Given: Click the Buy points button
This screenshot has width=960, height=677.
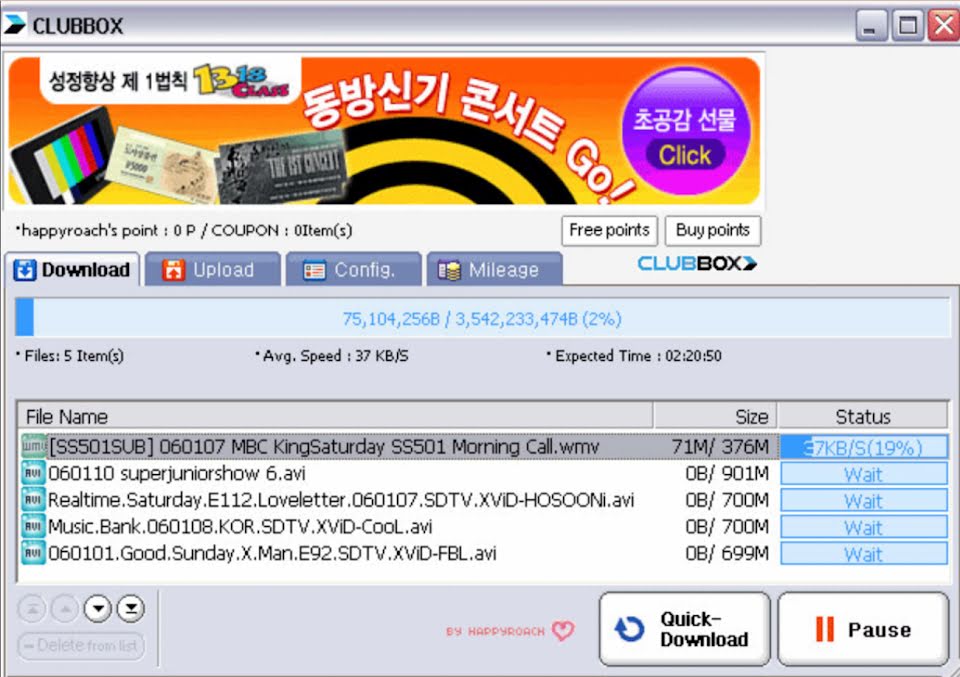Looking at the screenshot, I should (x=713, y=230).
